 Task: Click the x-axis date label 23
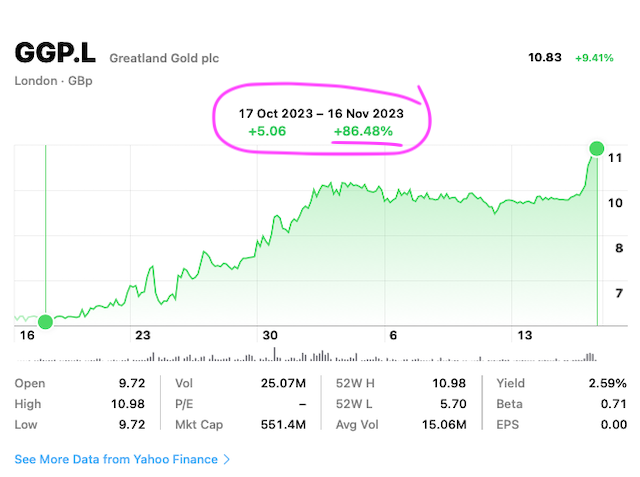[143, 335]
